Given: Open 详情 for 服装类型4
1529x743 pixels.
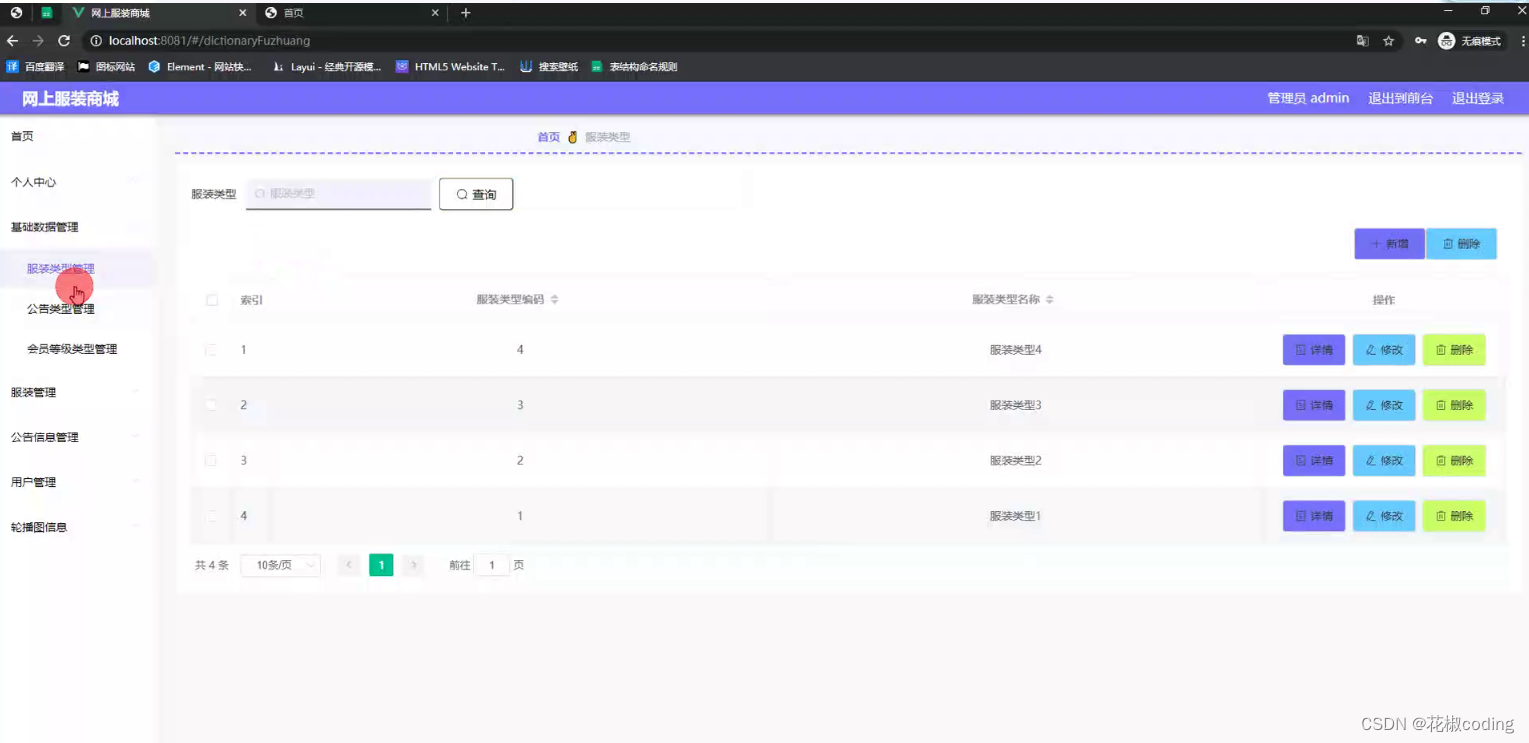Looking at the screenshot, I should (1314, 350).
